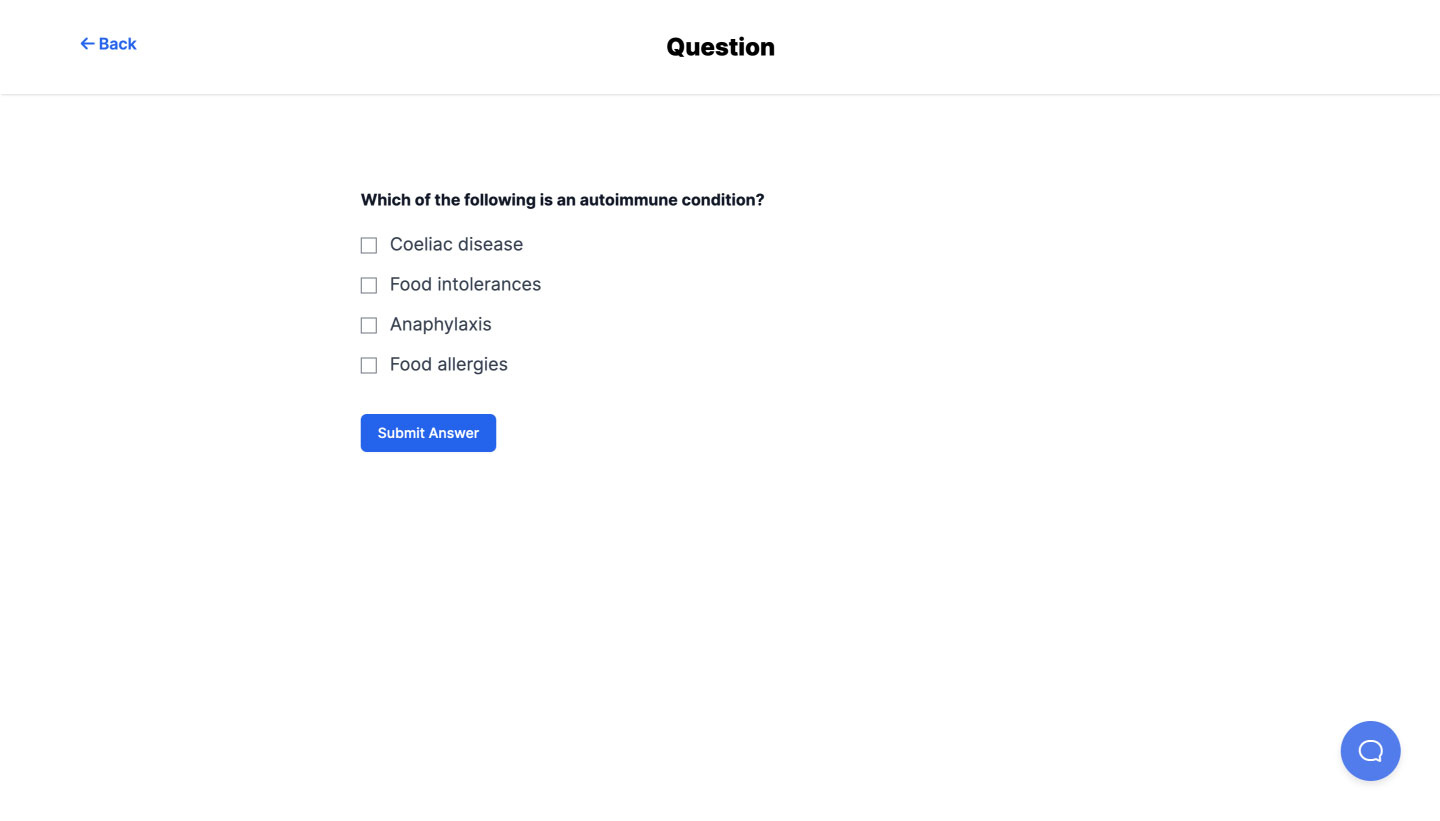The image size is (1440, 821).
Task: Choose the "Anaphylaxis" answer text
Action: coord(440,325)
